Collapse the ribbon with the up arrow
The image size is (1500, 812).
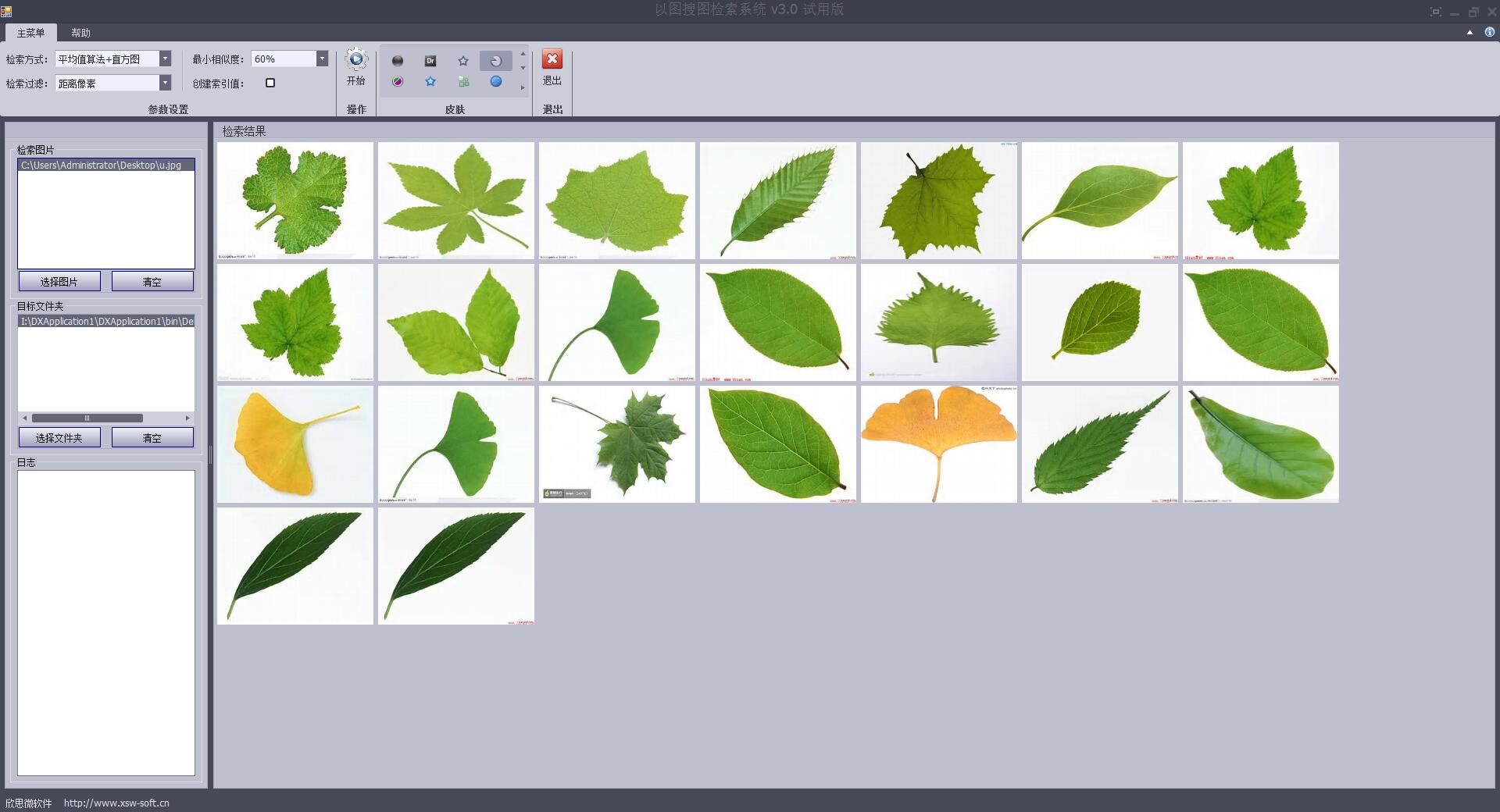click(x=1470, y=33)
